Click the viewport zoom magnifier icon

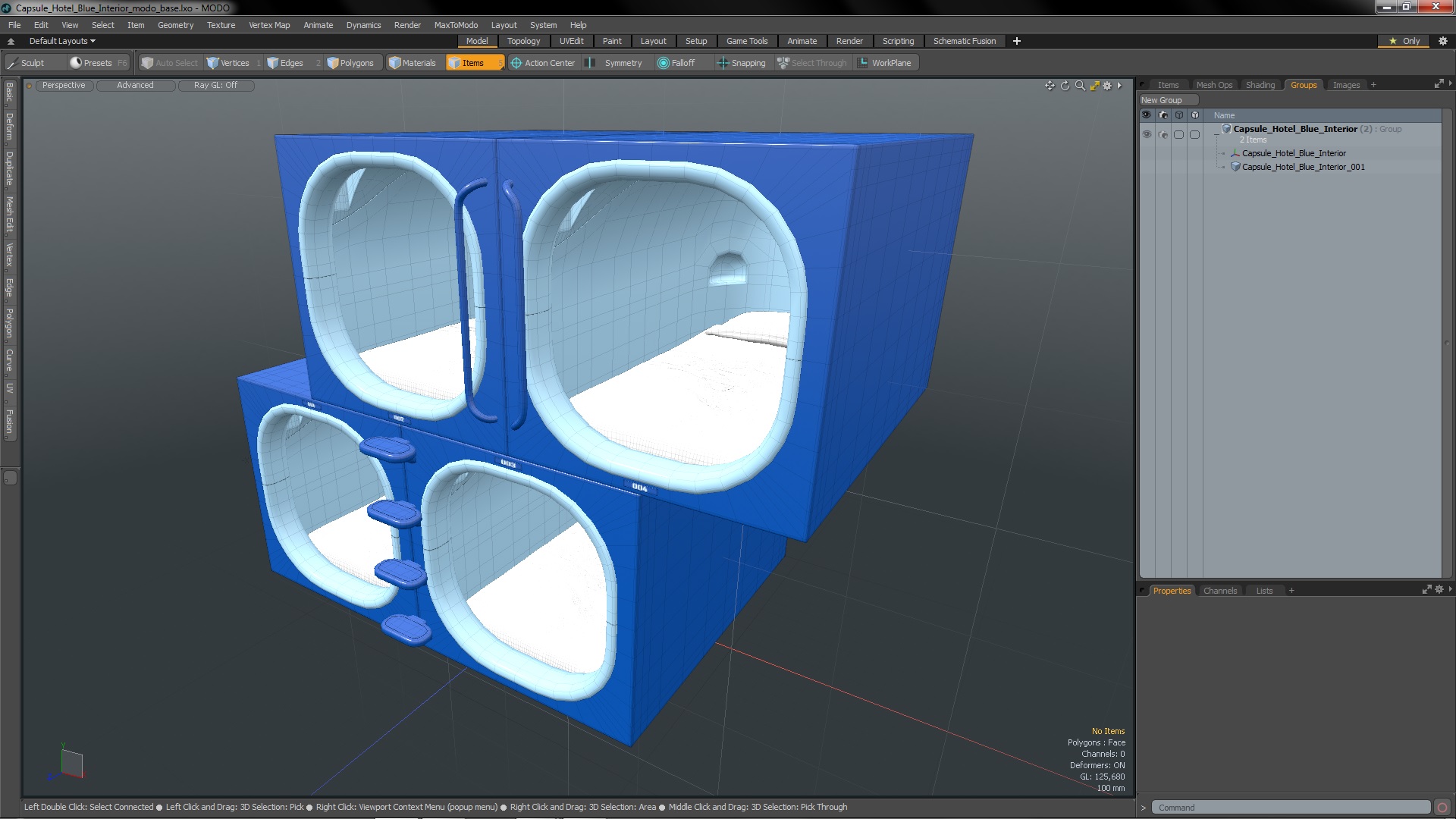pyautogui.click(x=1080, y=86)
